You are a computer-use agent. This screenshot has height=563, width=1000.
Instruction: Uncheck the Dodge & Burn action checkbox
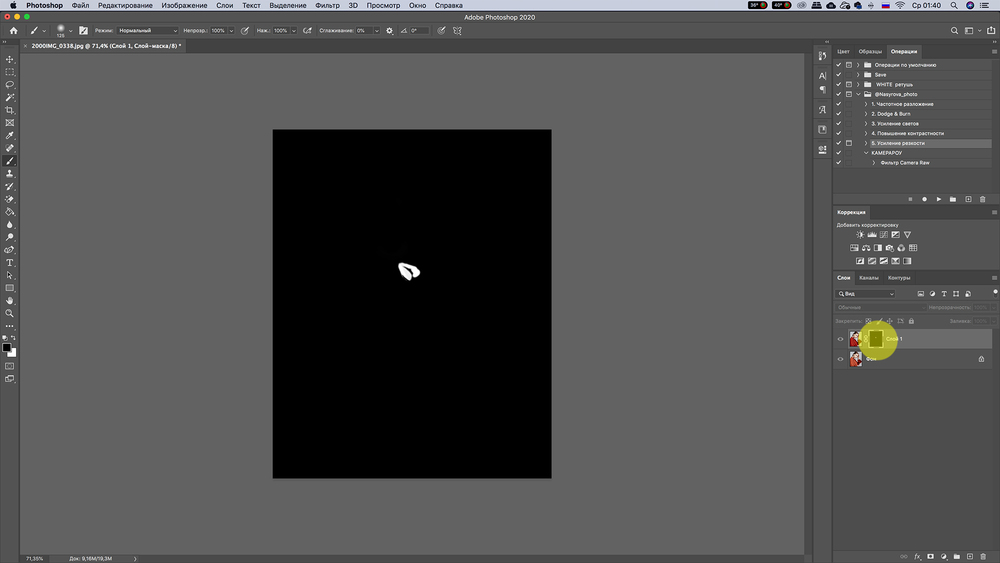pyautogui.click(x=838, y=114)
